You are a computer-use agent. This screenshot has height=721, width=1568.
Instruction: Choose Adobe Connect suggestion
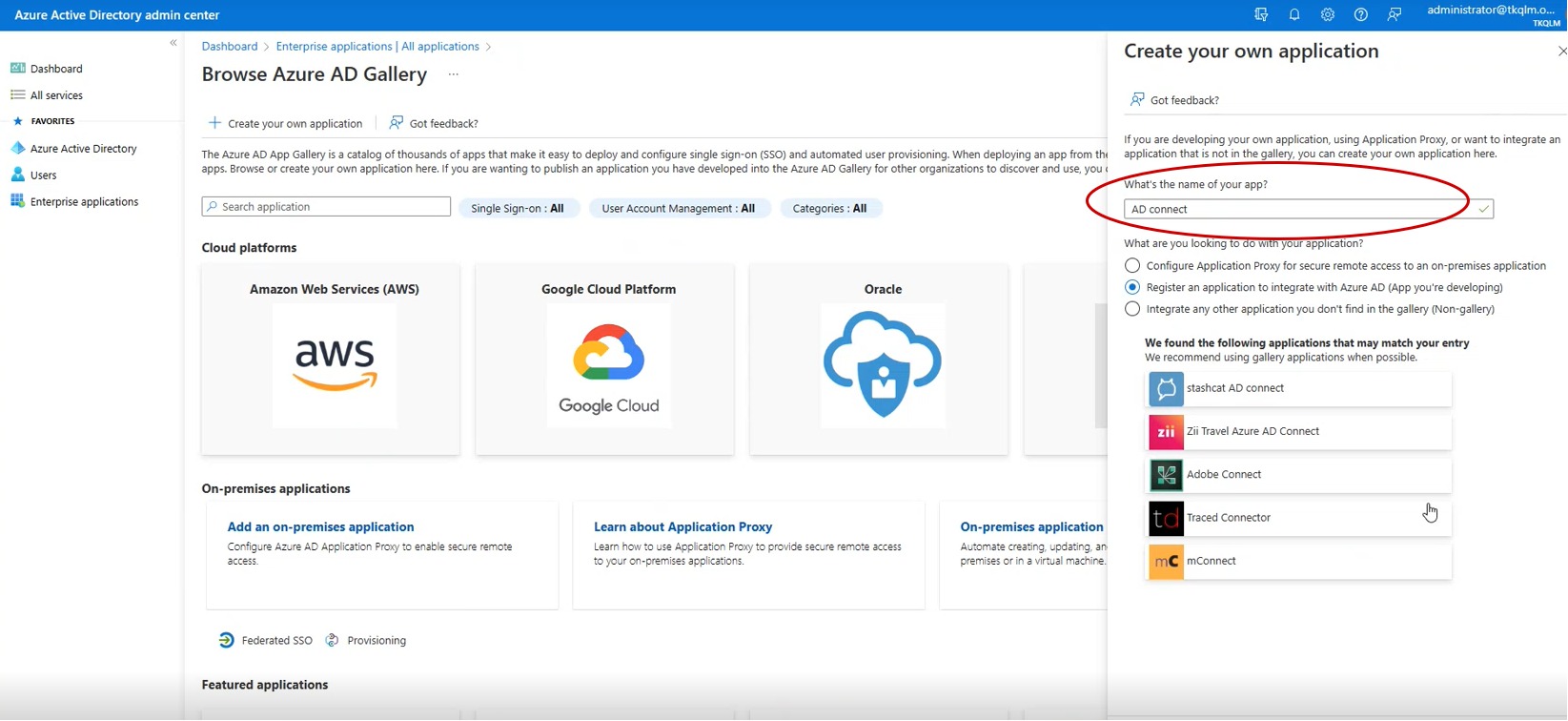[x=1299, y=475]
